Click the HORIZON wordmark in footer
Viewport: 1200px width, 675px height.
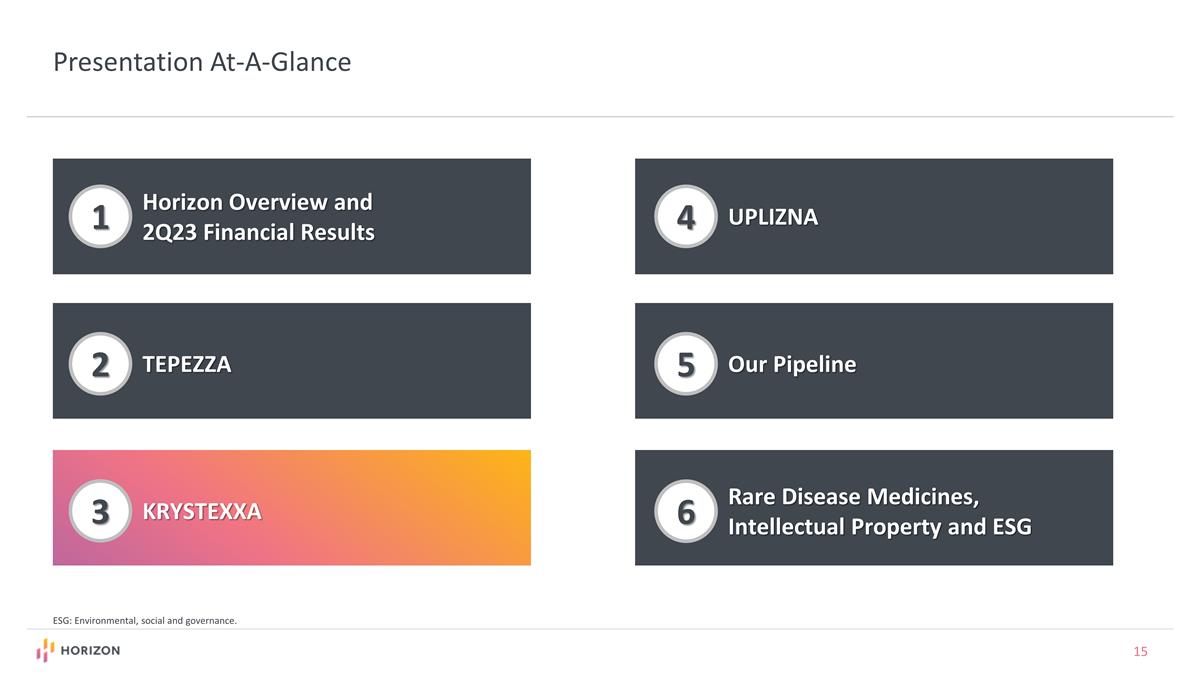coord(90,651)
